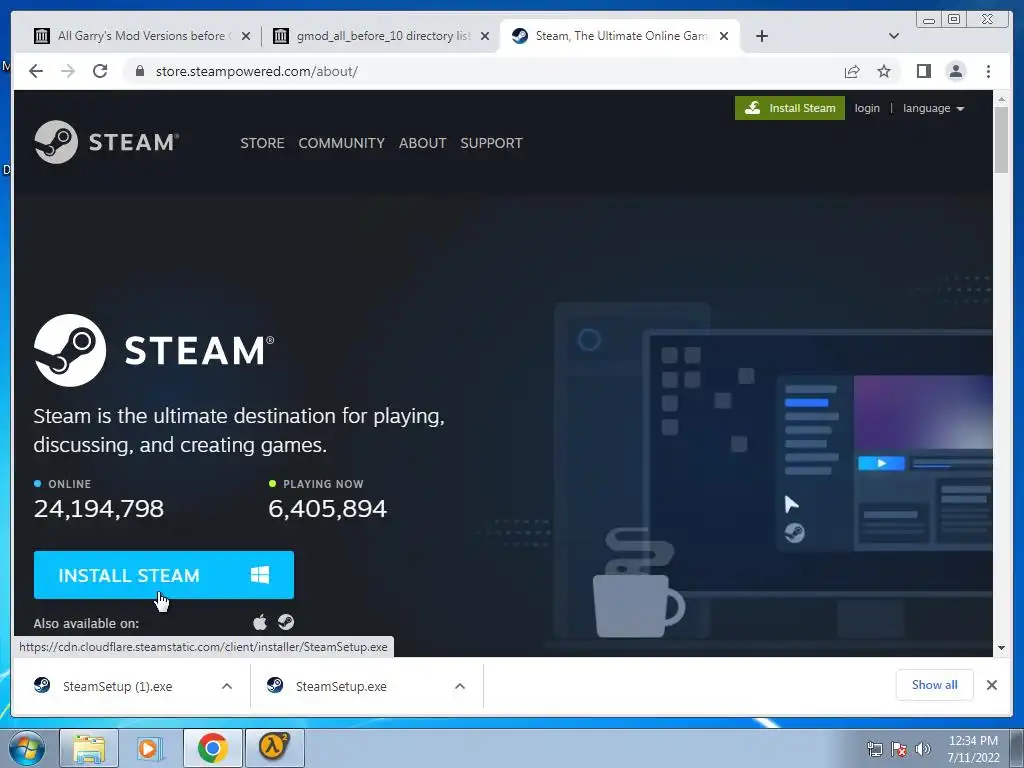Close the Steam tab
This screenshot has width=1024, height=768.
724,36
